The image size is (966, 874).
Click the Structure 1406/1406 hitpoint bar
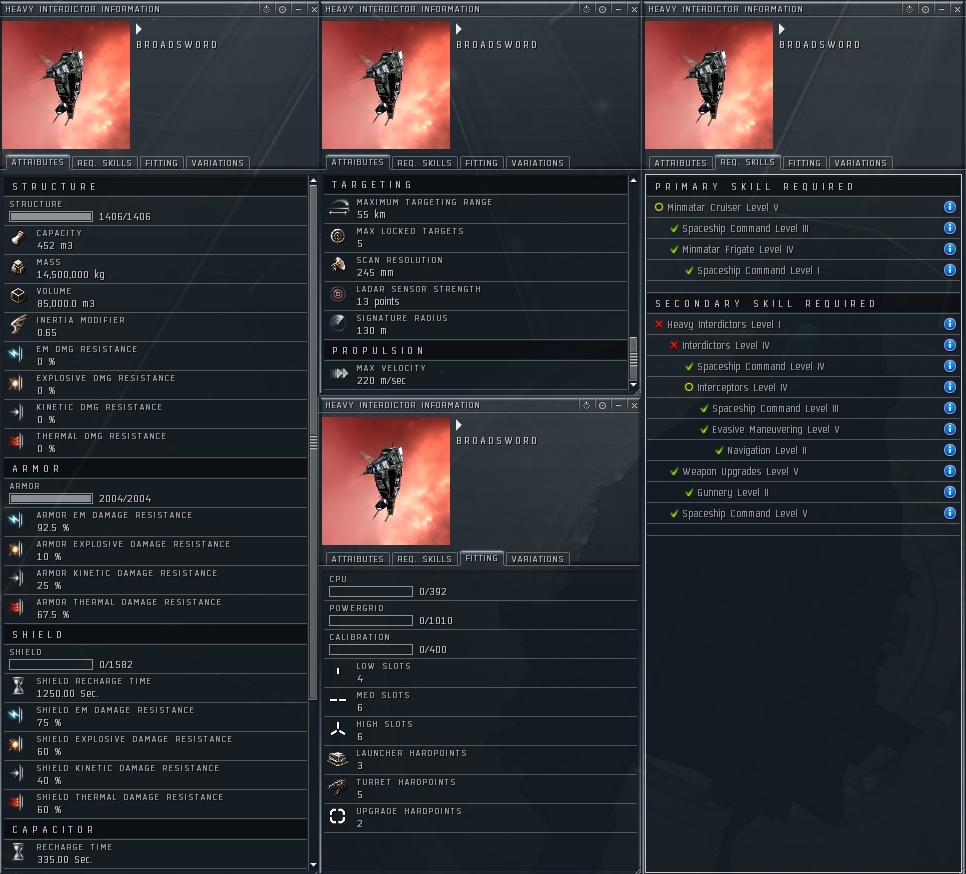point(51,216)
